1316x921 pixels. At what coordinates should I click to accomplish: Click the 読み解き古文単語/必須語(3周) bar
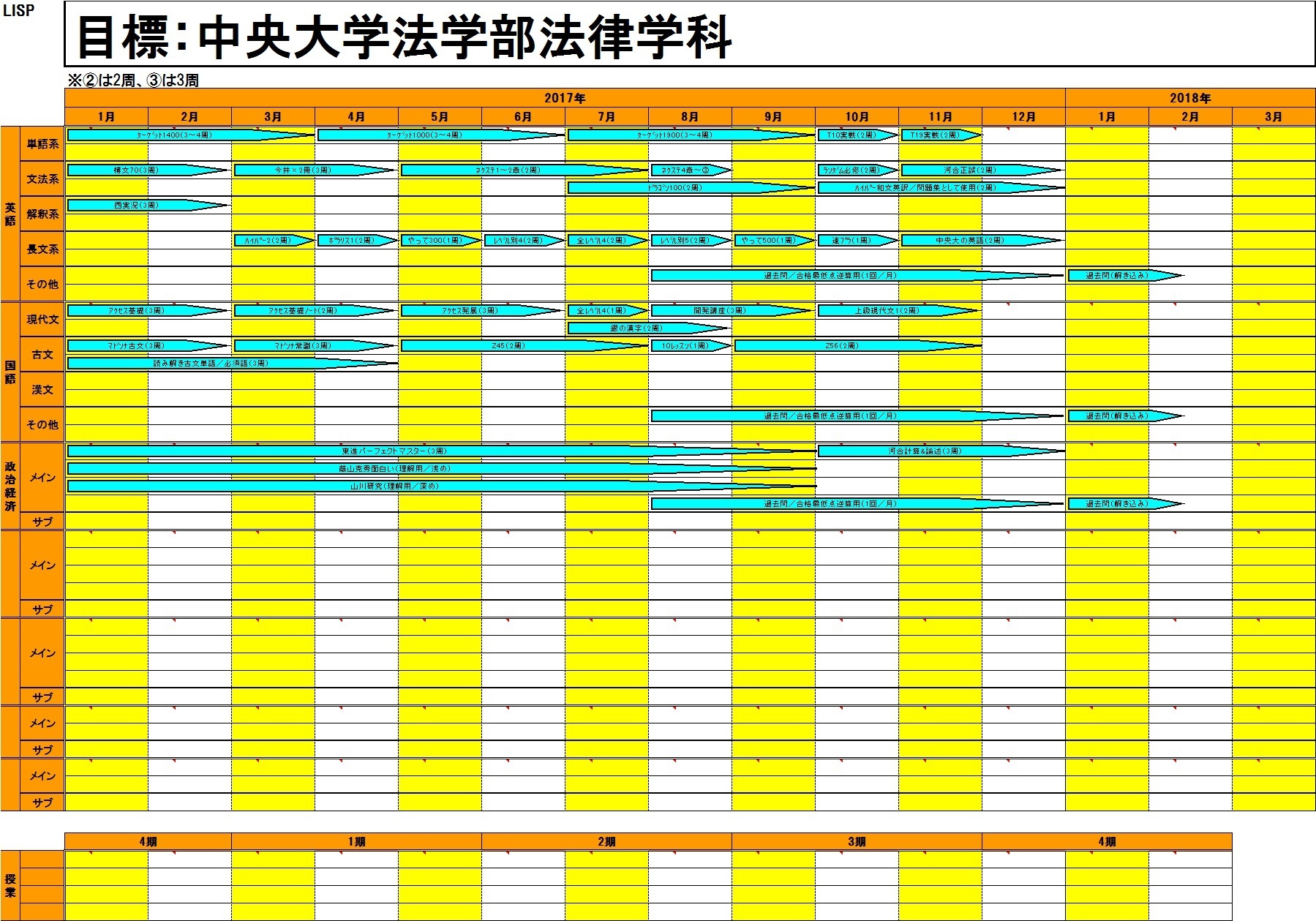click(x=233, y=364)
